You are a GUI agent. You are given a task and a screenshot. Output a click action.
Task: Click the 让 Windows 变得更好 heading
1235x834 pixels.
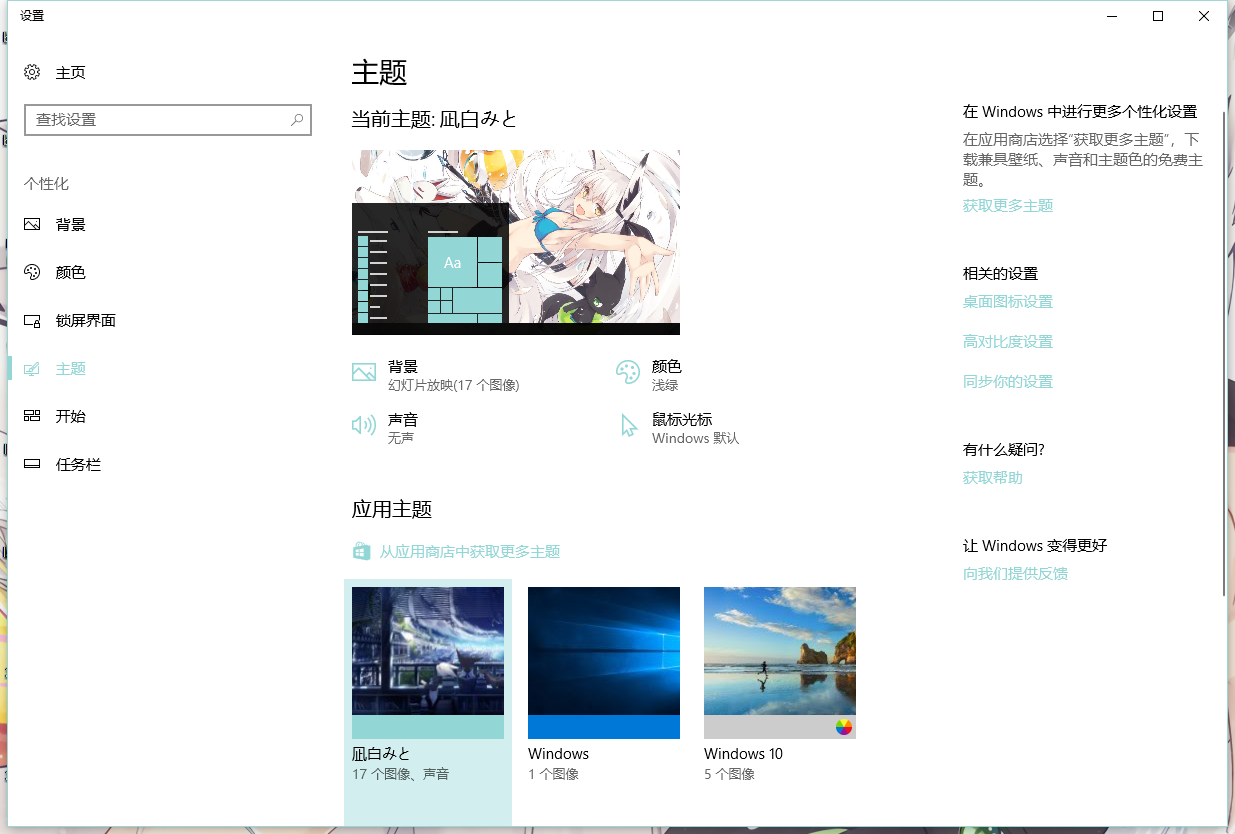coord(1035,546)
